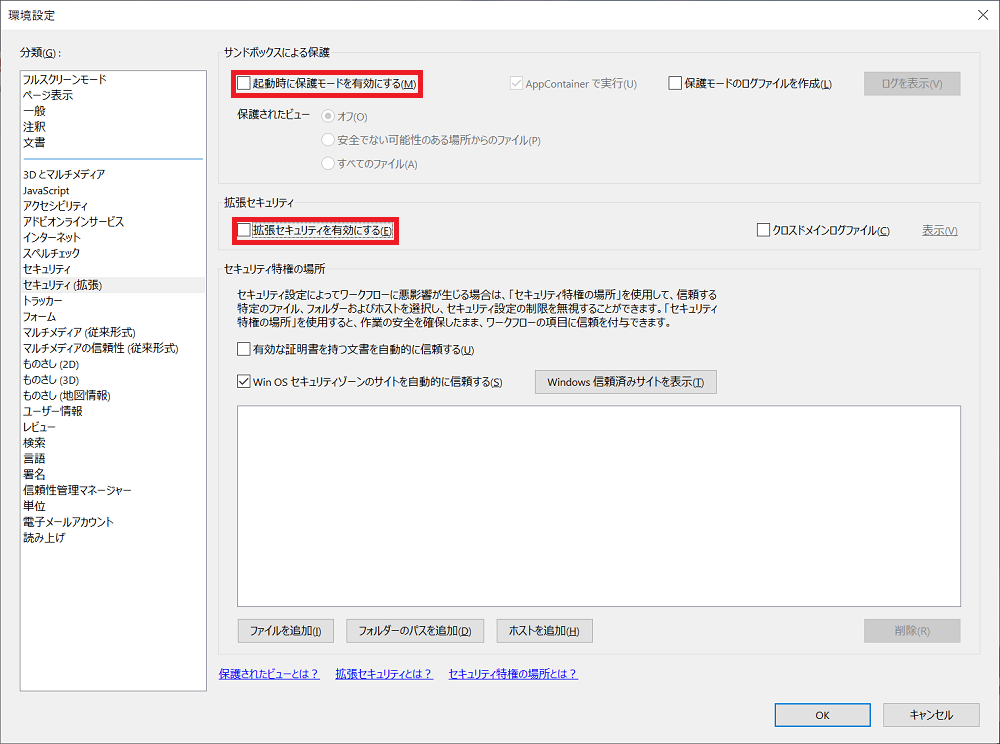The height and width of the screenshot is (744, 1000).
Task: Select スペルチェック category
Action: pos(52,253)
